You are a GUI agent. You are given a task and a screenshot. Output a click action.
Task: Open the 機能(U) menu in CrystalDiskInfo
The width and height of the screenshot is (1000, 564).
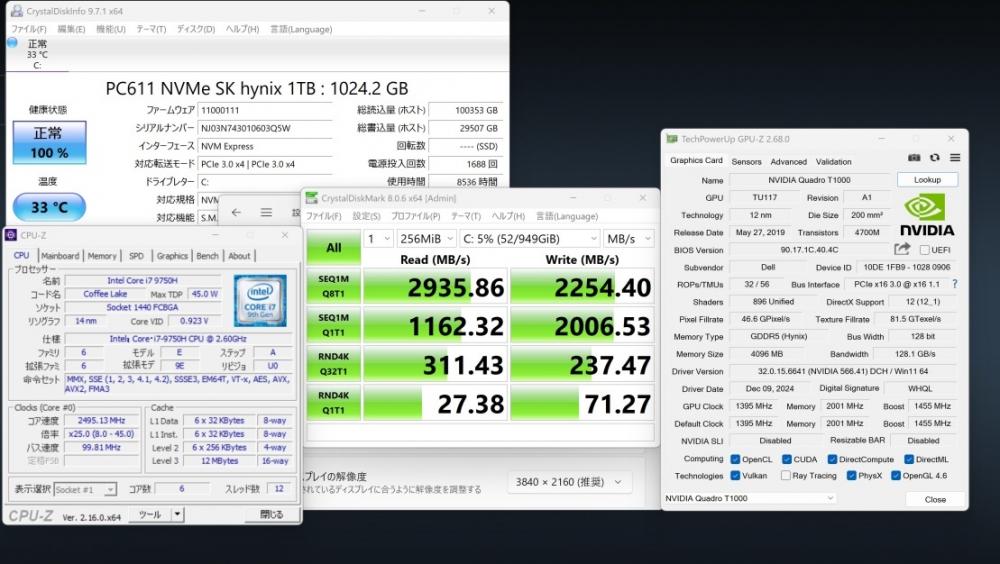110,29
